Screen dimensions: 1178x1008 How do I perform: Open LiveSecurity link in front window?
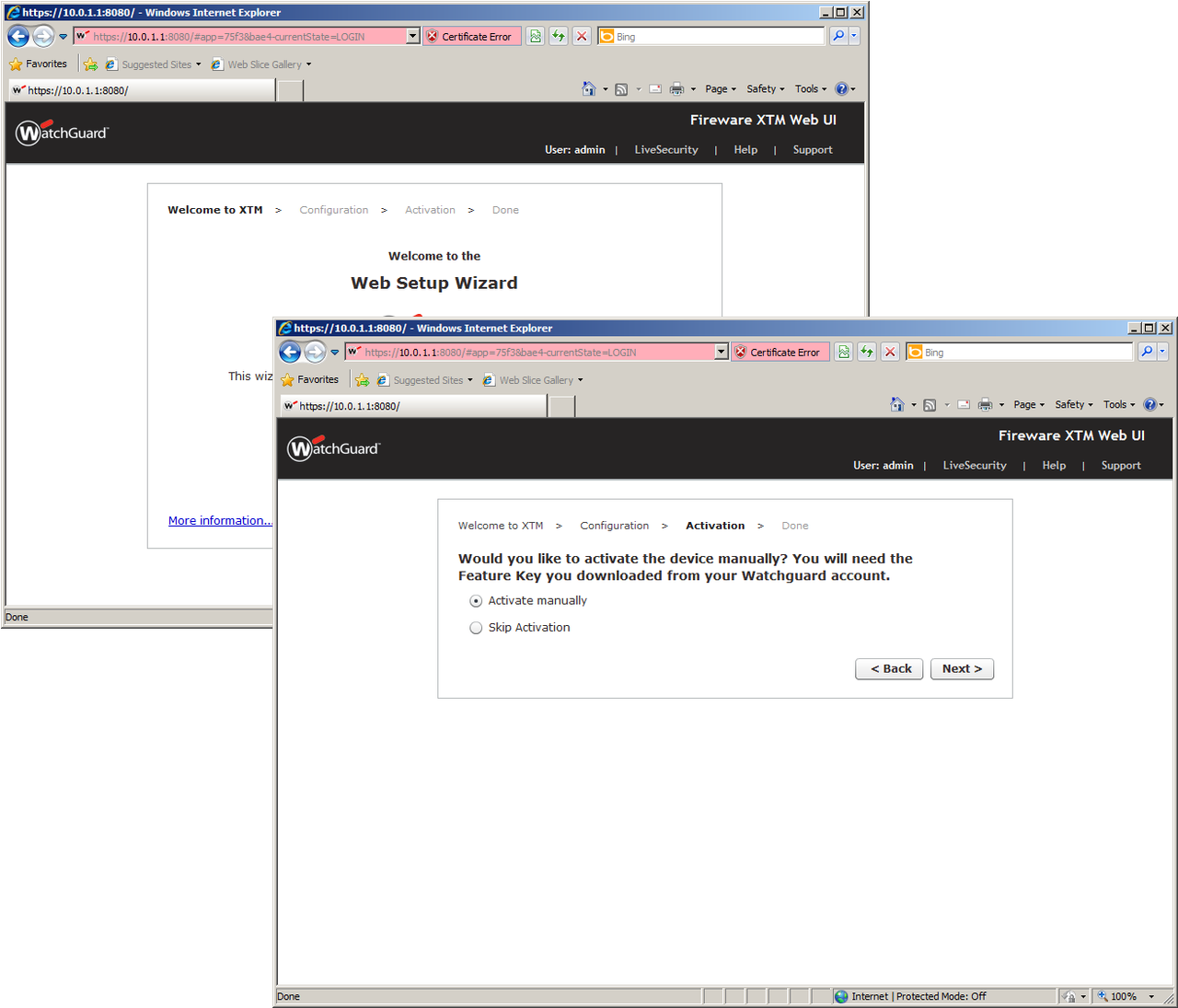pyautogui.click(x=975, y=466)
